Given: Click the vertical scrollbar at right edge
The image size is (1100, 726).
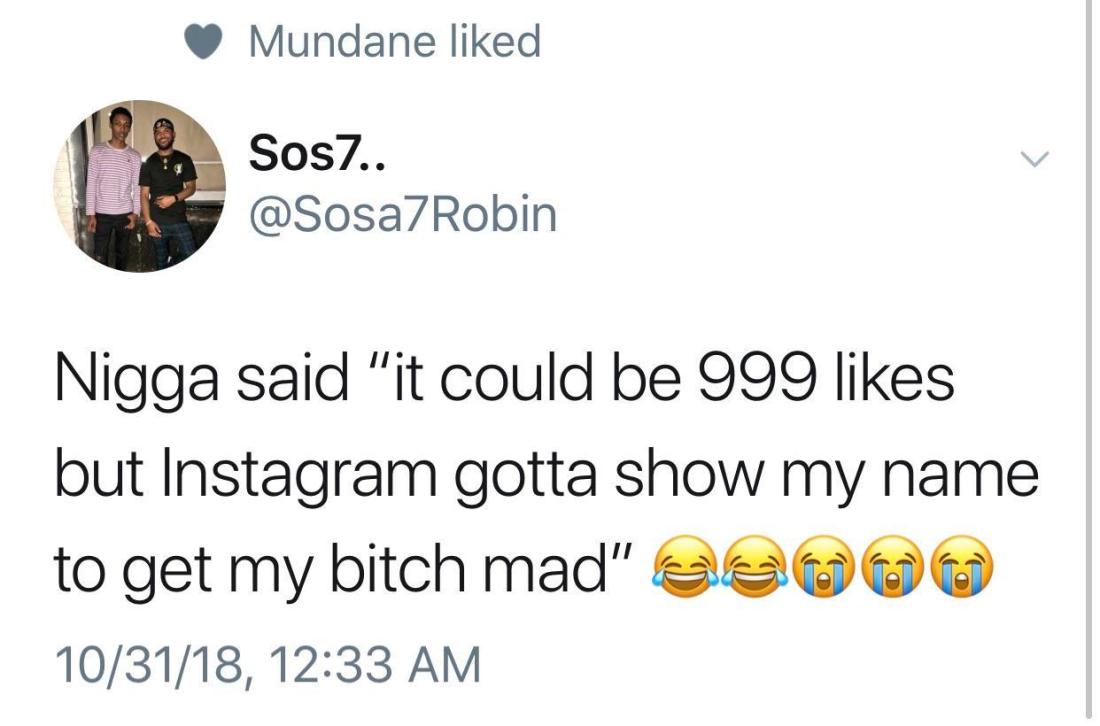Looking at the screenshot, I should click(1088, 363).
